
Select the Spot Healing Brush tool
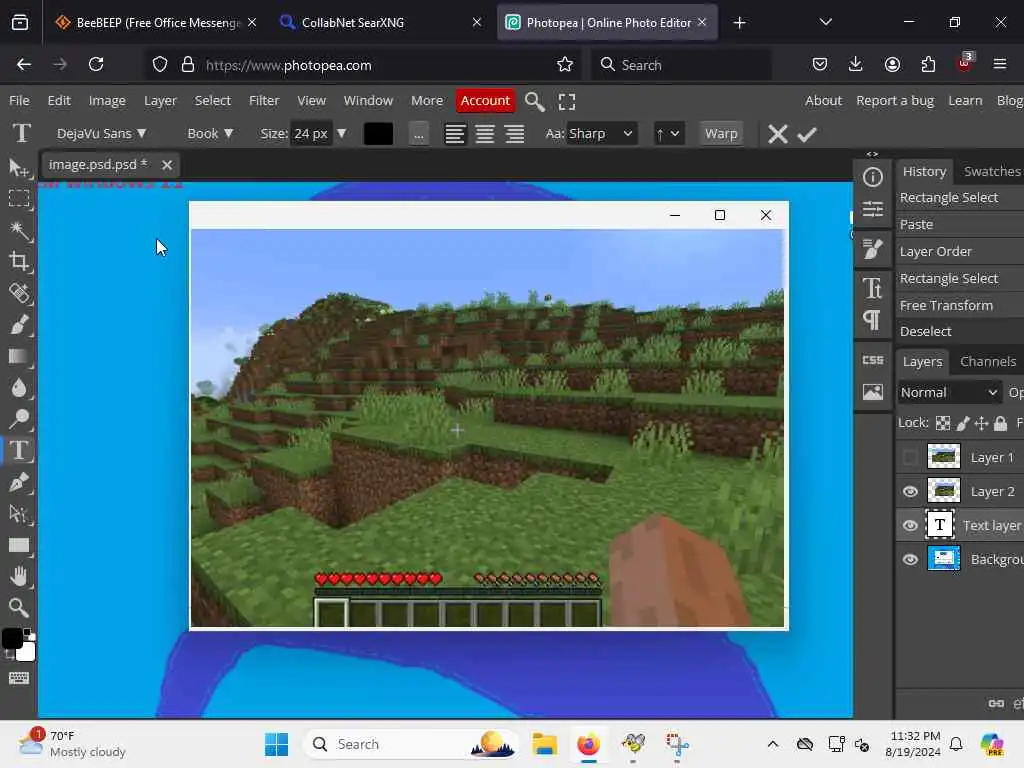coord(18,293)
